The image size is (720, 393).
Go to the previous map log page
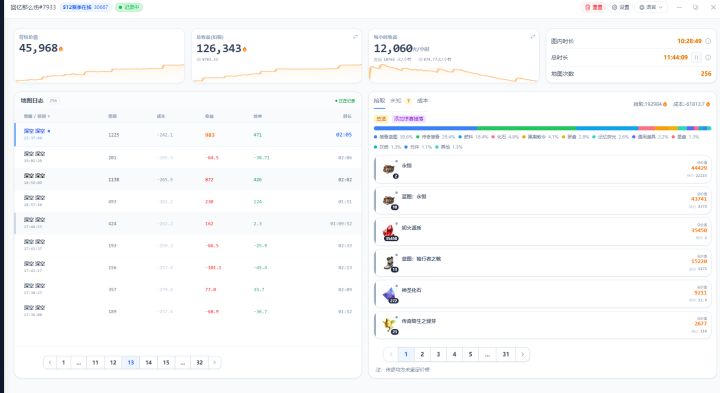click(x=50, y=362)
